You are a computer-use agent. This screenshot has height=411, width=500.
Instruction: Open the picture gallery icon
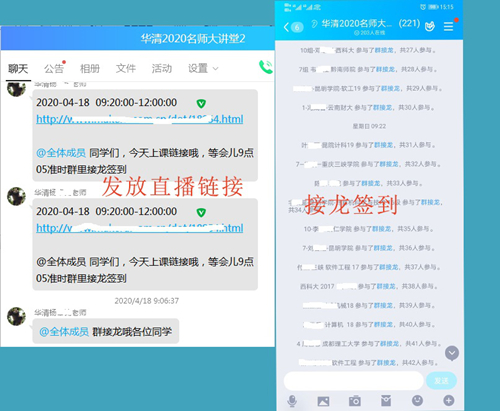[323, 401]
